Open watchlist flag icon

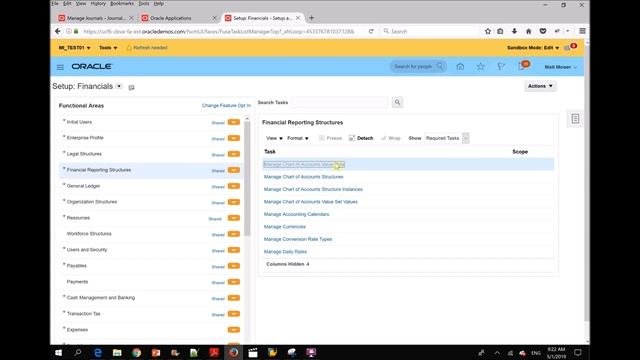(x=501, y=67)
